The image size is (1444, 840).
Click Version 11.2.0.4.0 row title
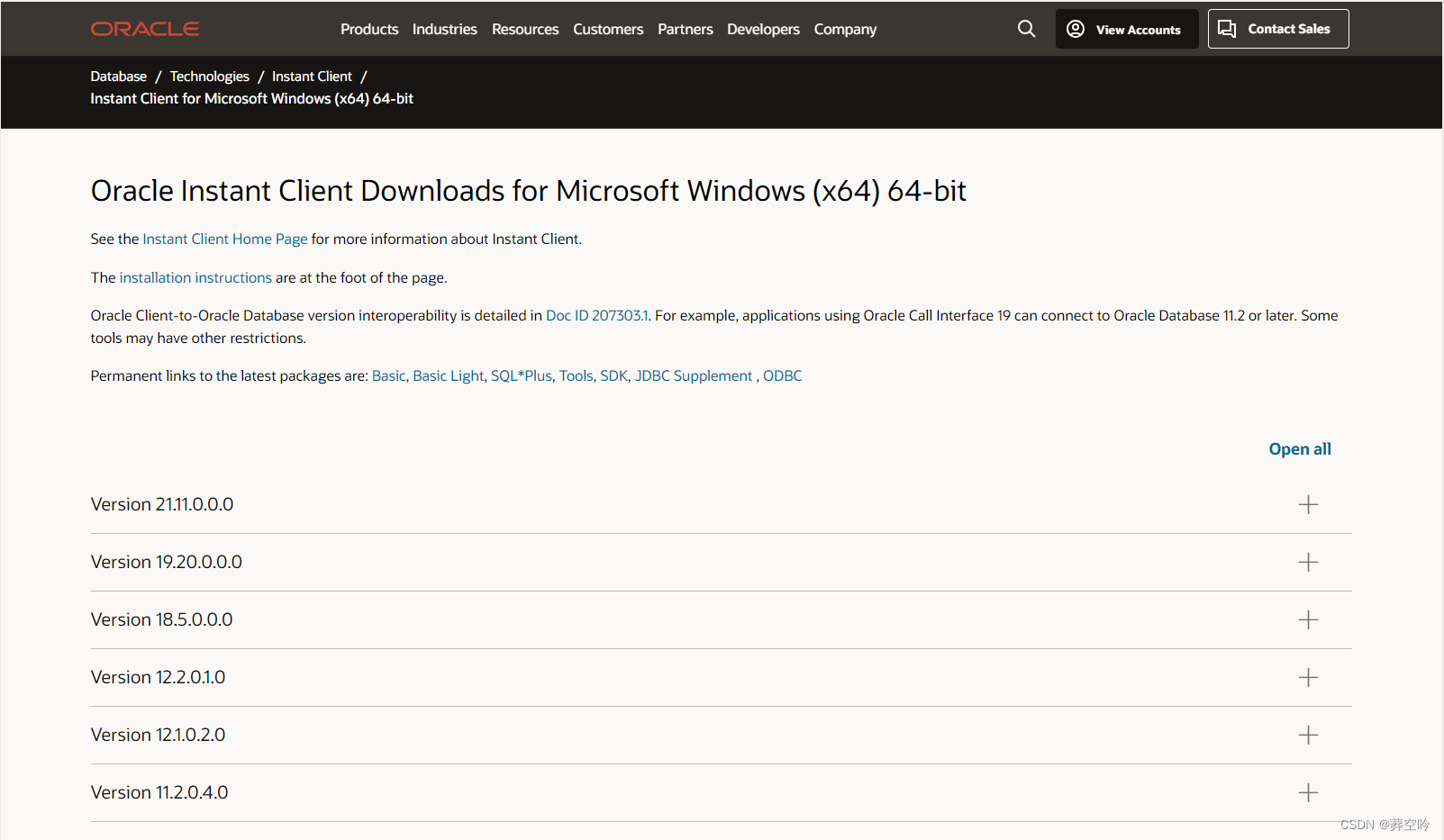point(159,792)
